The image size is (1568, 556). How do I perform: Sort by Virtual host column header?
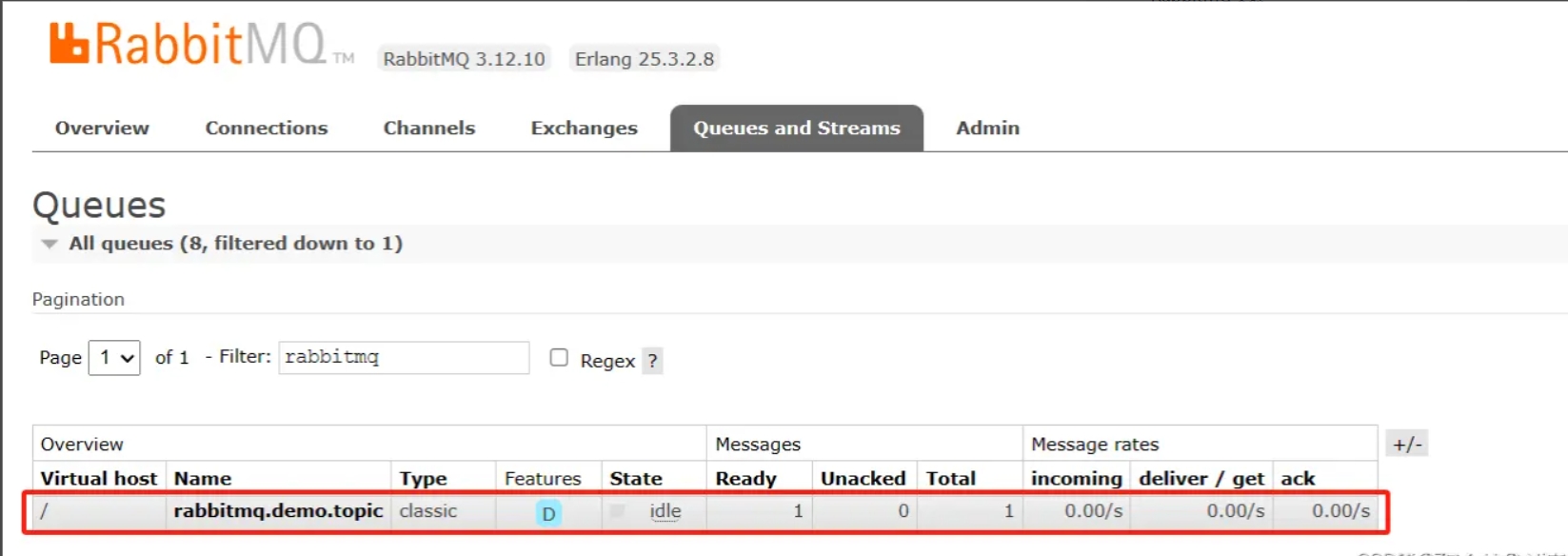pyautogui.click(x=99, y=478)
